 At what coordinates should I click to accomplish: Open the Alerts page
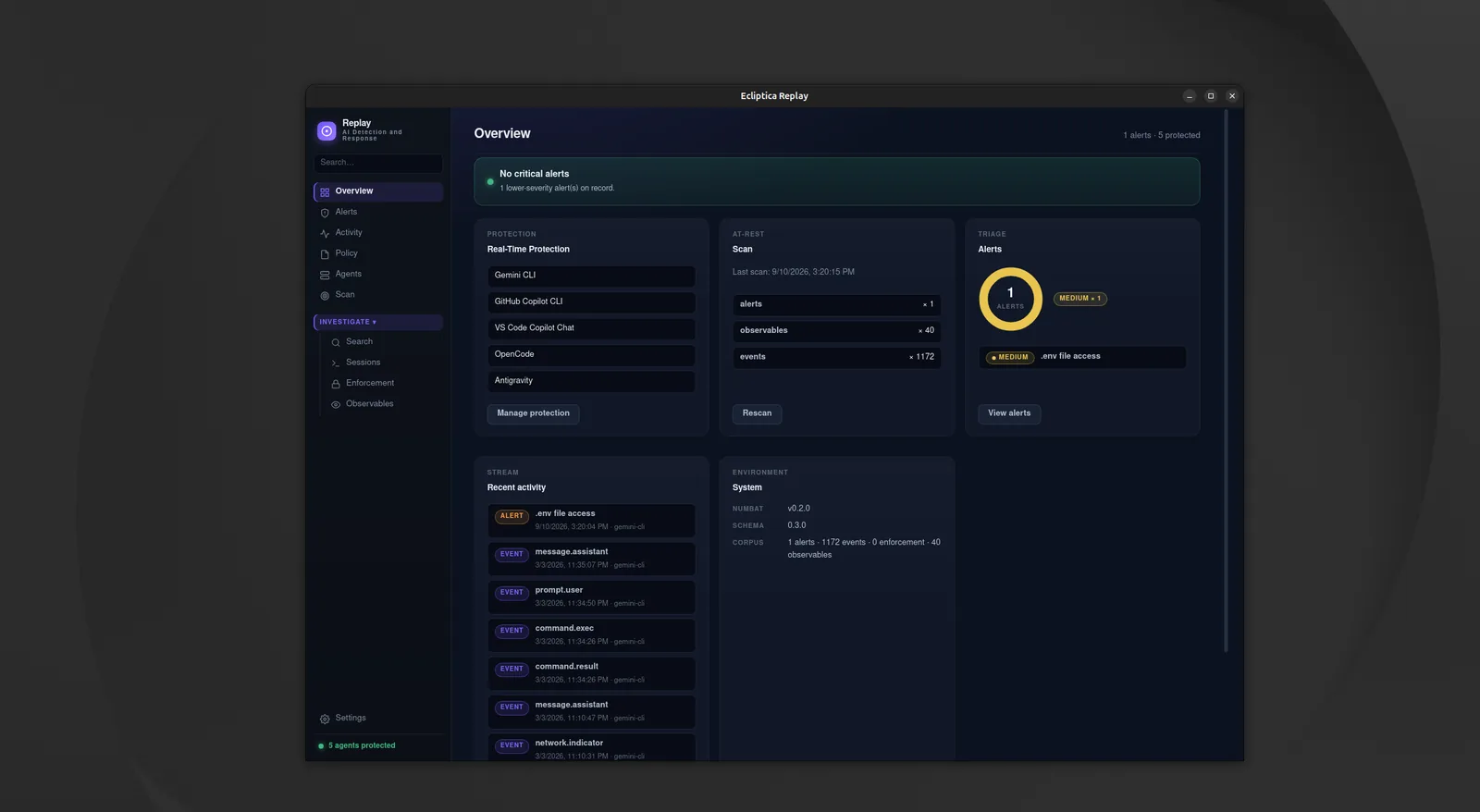(377, 212)
